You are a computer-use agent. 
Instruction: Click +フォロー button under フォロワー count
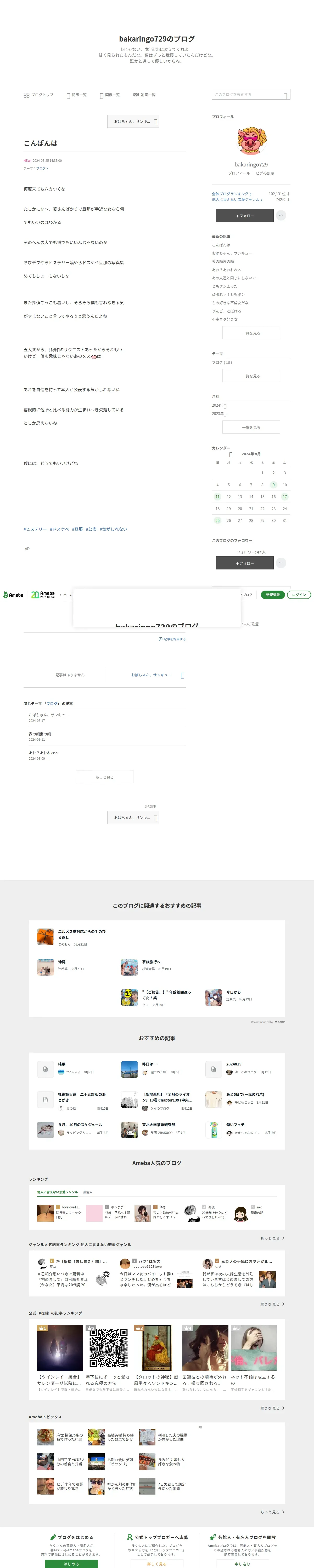[x=244, y=564]
